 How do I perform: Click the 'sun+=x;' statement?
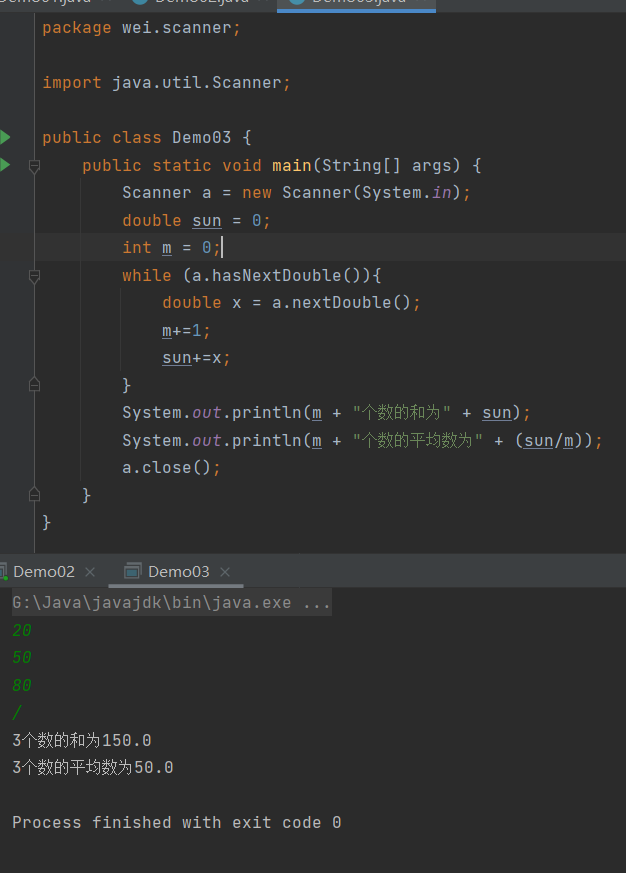196,358
